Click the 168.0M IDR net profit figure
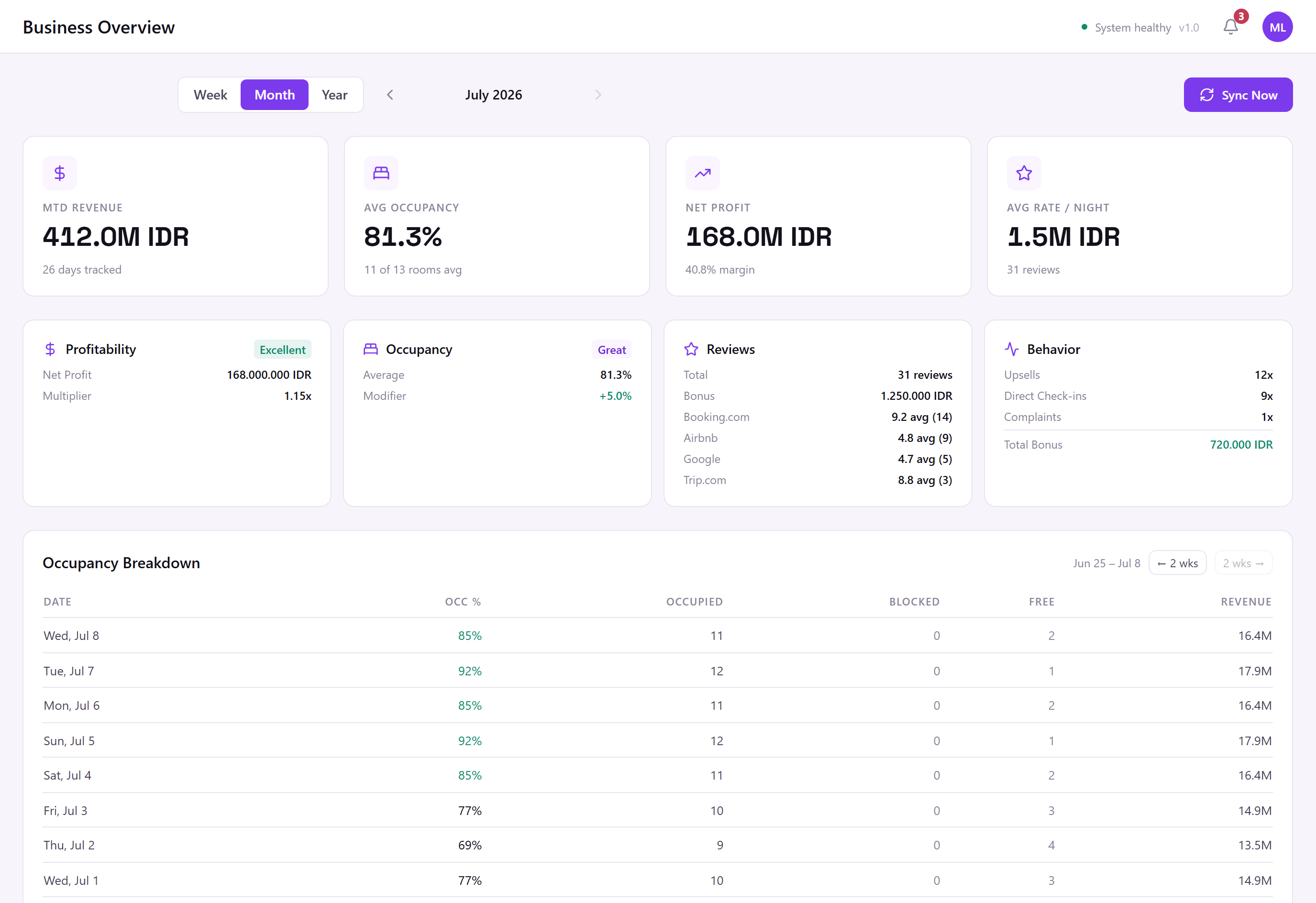Viewport: 1316px width, 903px height. coord(758,237)
